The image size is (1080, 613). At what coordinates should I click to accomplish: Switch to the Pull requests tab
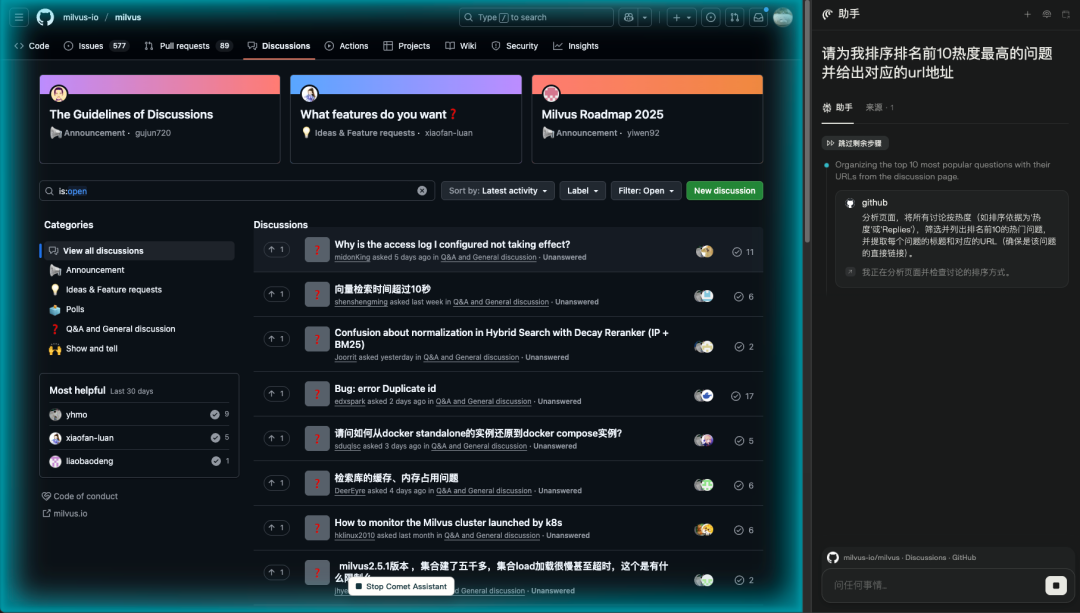187,46
